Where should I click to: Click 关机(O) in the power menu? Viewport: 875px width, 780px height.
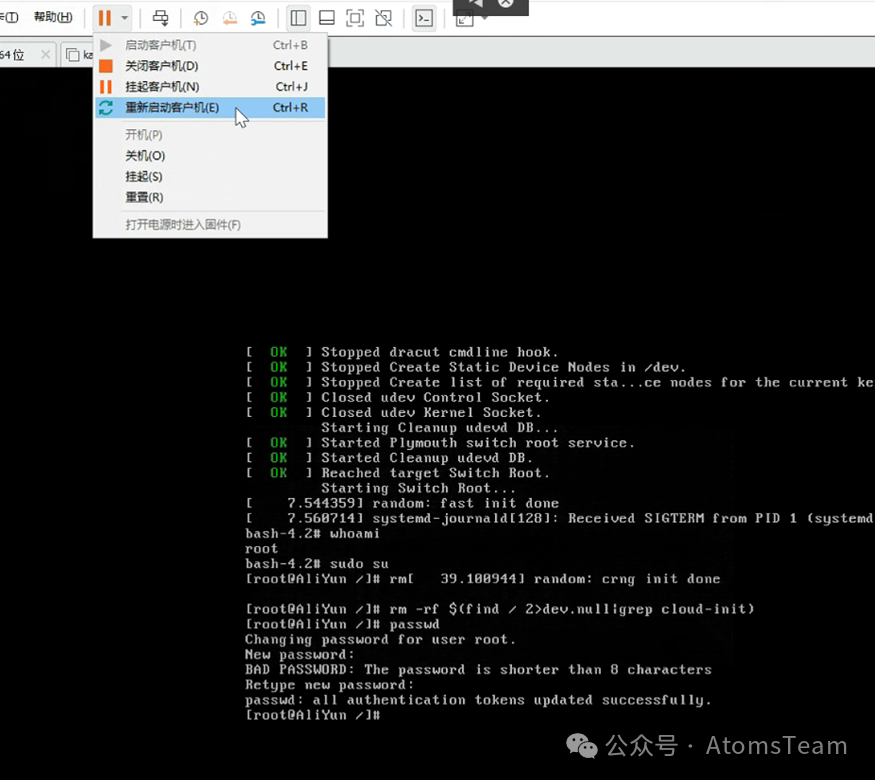(x=145, y=156)
